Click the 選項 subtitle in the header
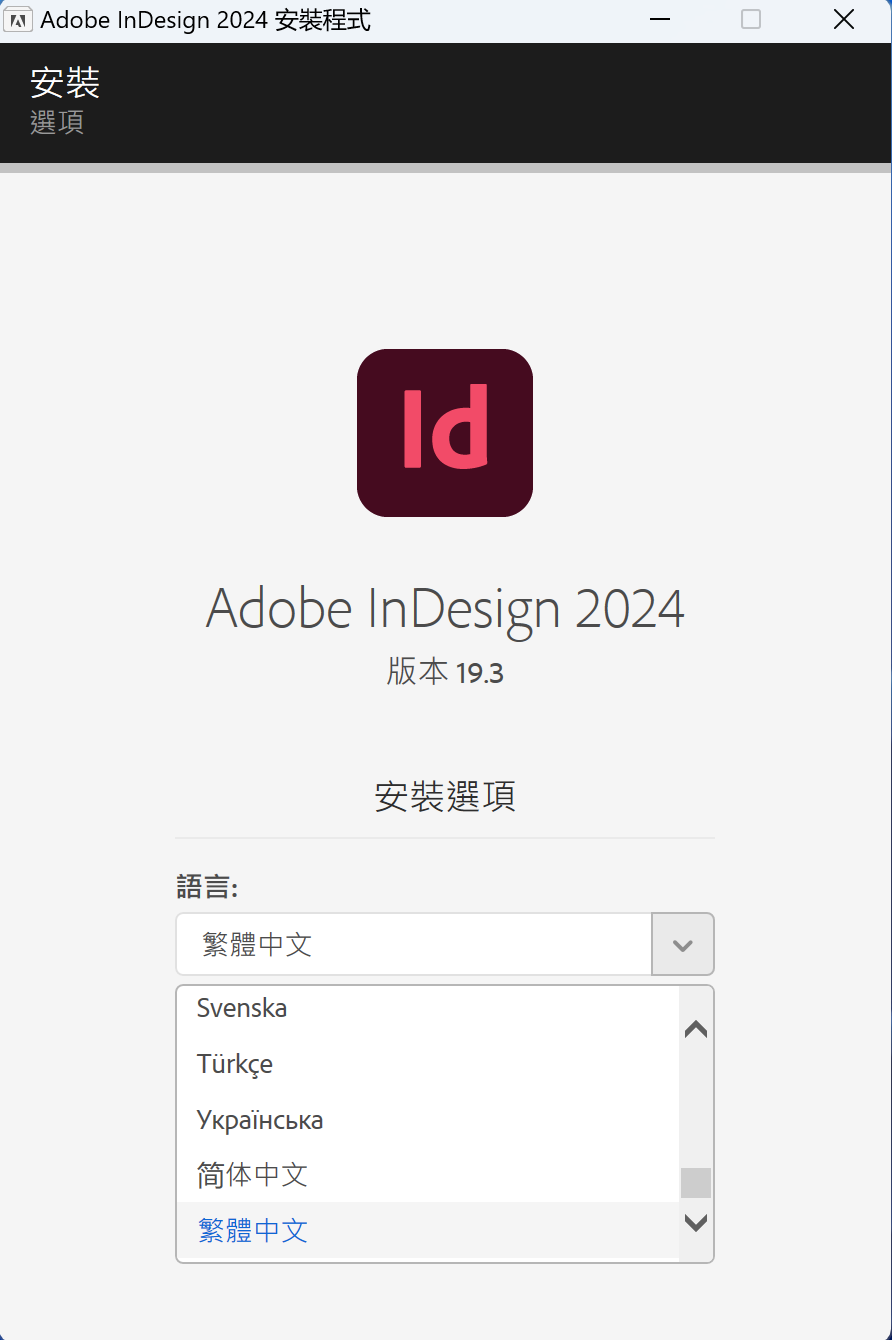This screenshot has height=1340, width=892. [x=57, y=123]
